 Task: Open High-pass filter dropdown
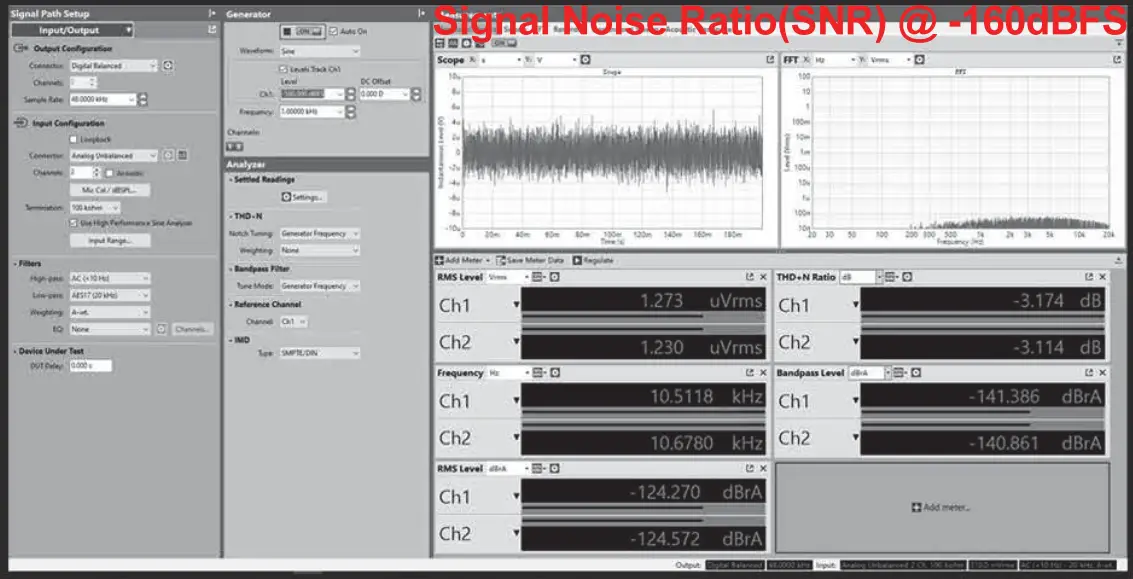pos(110,278)
